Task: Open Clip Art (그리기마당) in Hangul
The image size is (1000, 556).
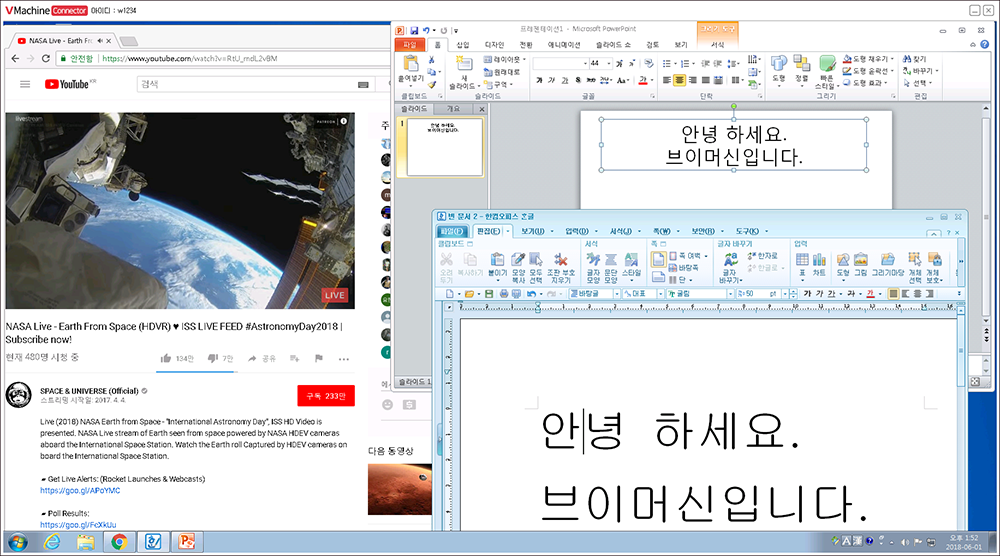Action: tap(888, 264)
